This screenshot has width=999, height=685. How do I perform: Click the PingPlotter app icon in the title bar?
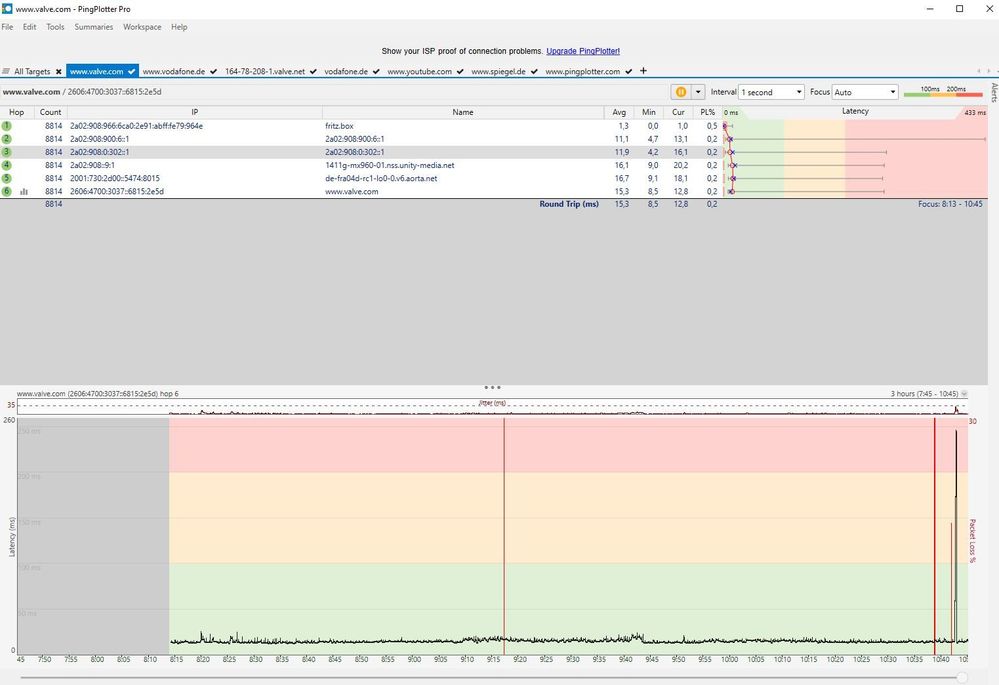coord(8,9)
